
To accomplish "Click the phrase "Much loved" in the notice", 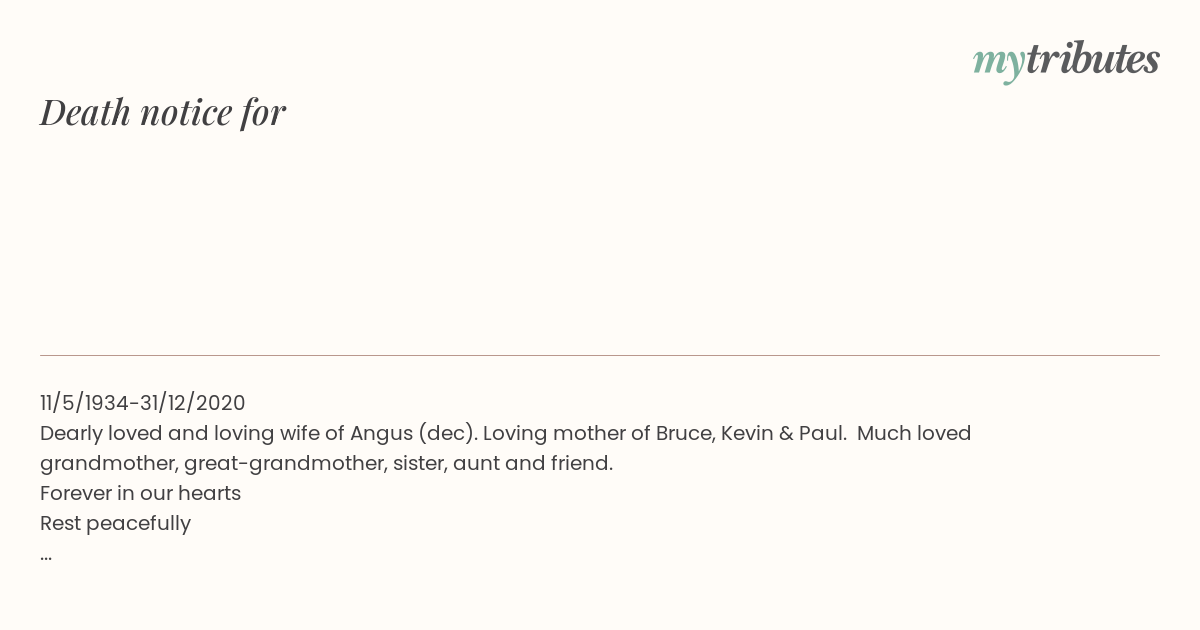I will tap(914, 433).
